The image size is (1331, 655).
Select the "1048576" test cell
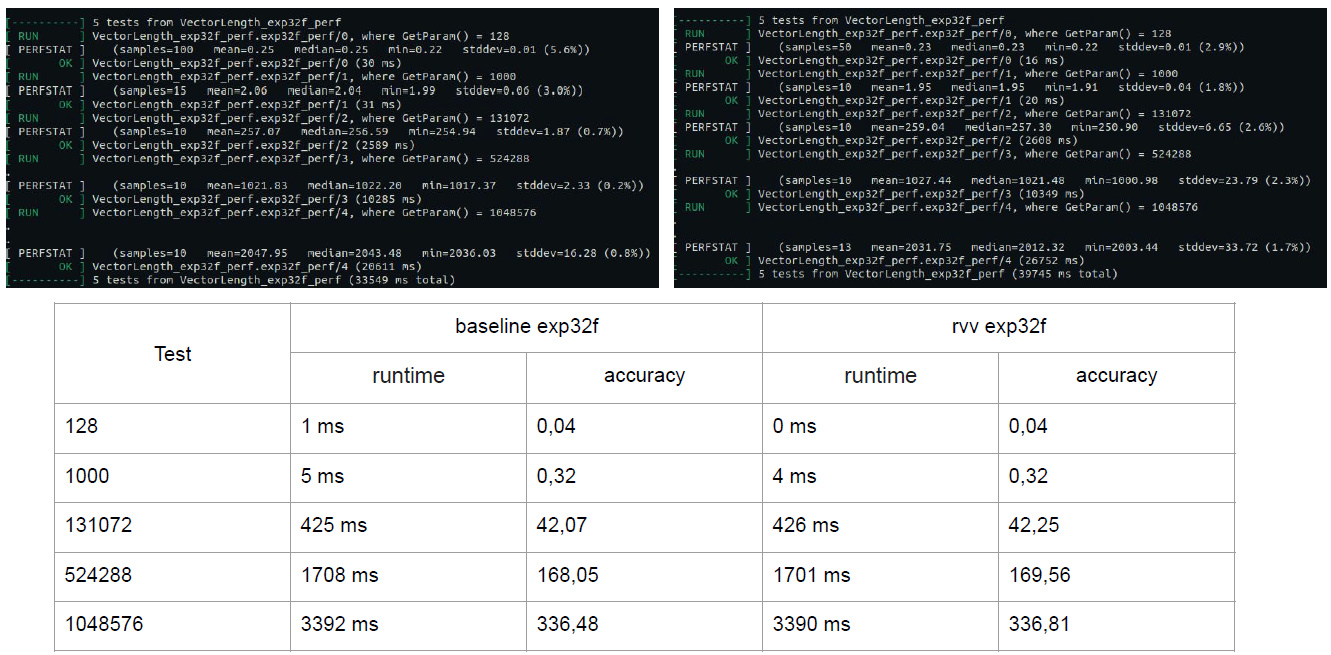point(172,624)
